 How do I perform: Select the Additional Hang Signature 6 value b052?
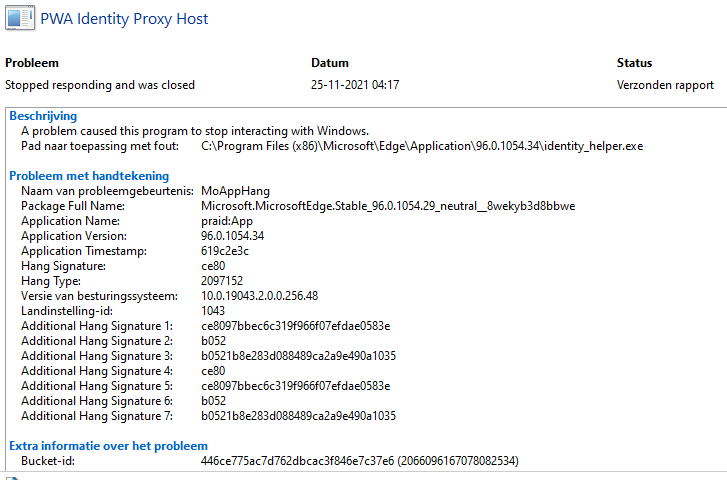214,401
